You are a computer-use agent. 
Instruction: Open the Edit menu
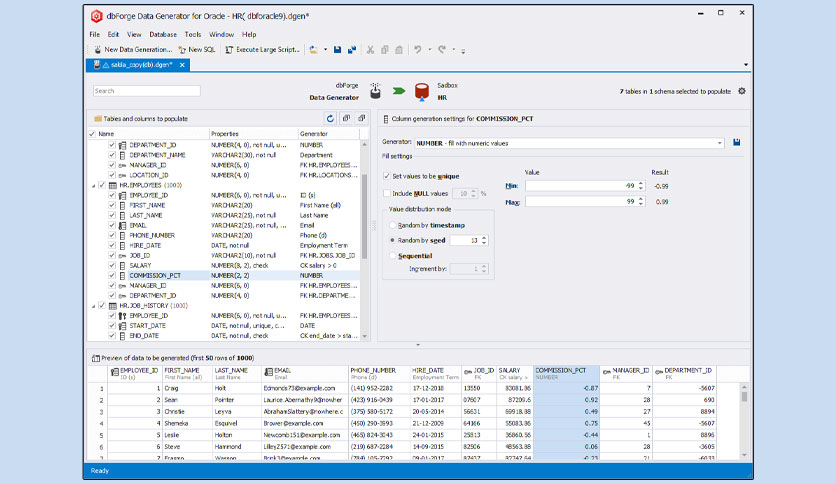point(113,34)
